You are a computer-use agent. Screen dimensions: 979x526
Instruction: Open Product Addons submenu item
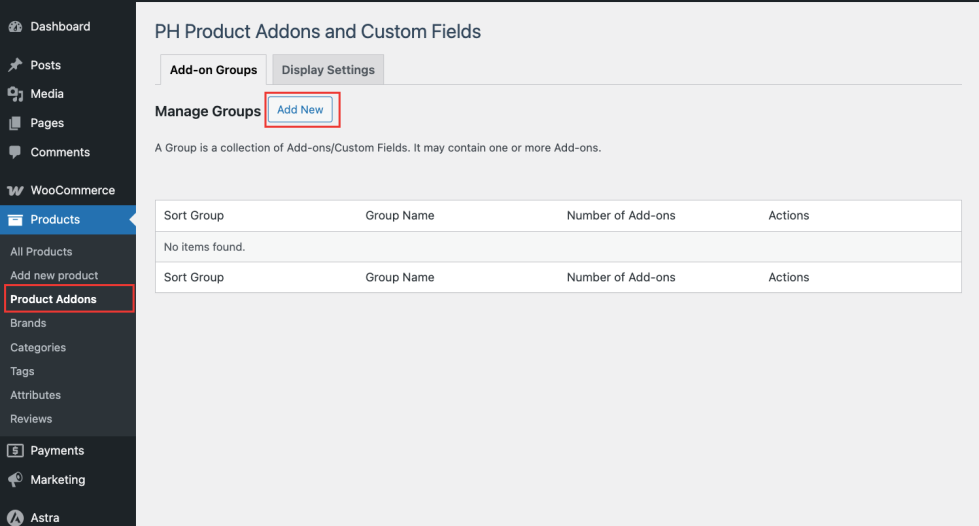pyautogui.click(x=53, y=299)
